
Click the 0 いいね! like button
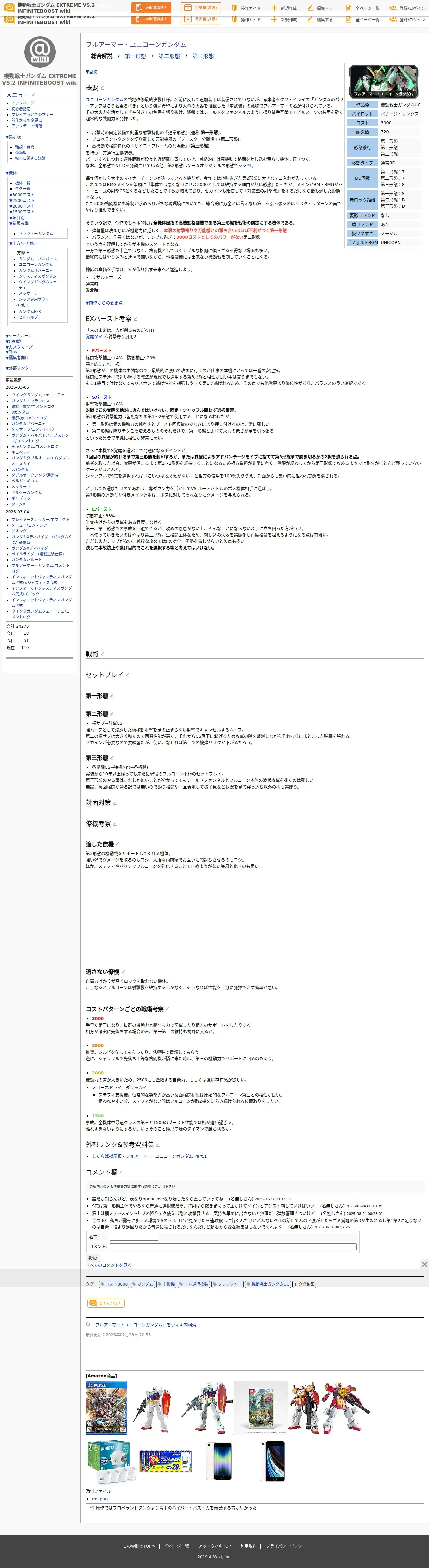pyautogui.click(x=106, y=1303)
